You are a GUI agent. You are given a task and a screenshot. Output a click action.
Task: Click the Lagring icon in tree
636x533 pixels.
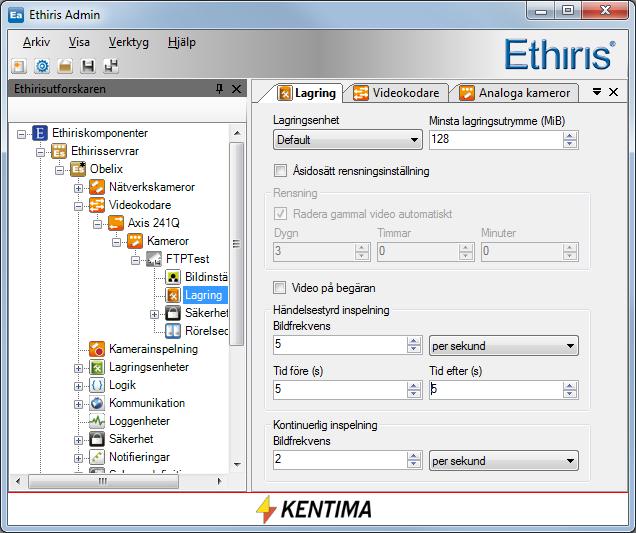pyautogui.click(x=173, y=295)
